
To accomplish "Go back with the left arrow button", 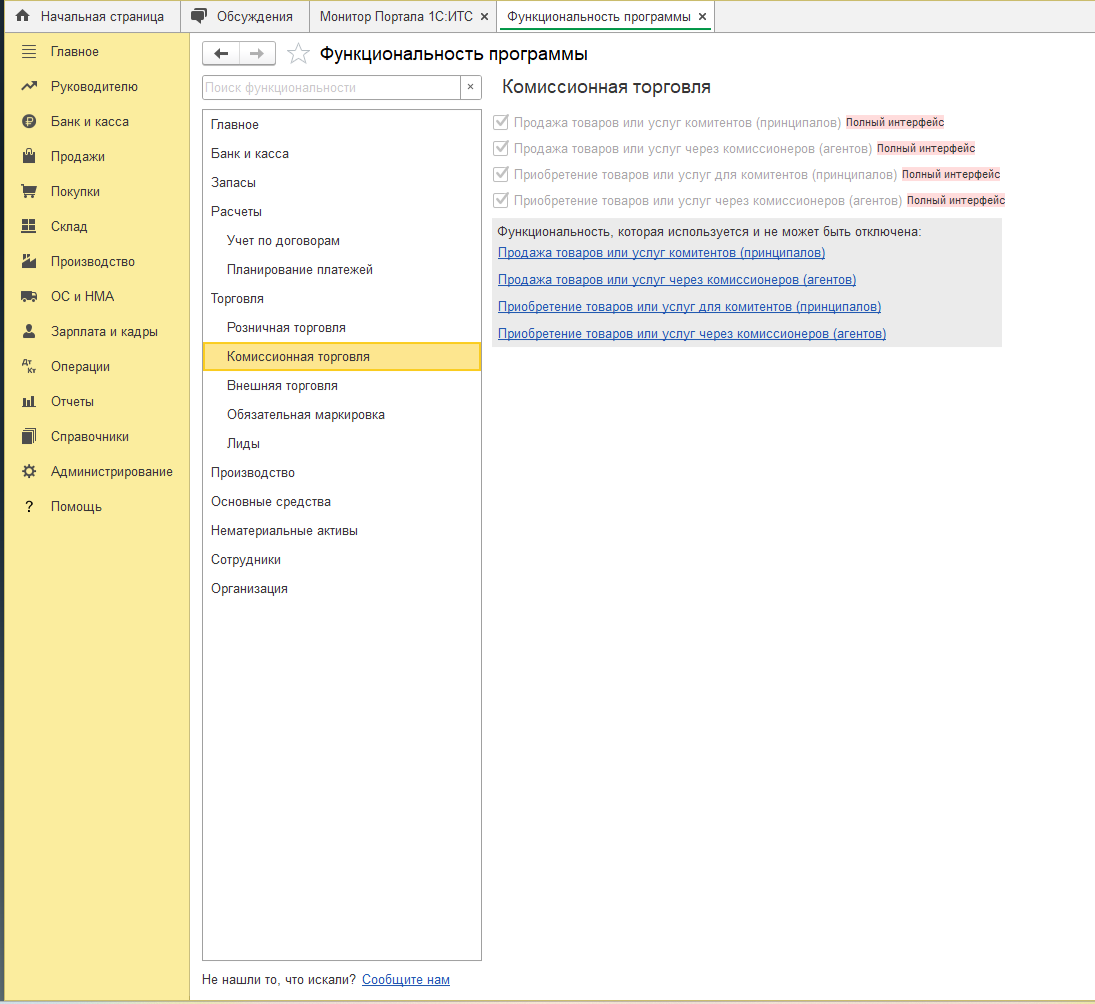I will [221, 54].
